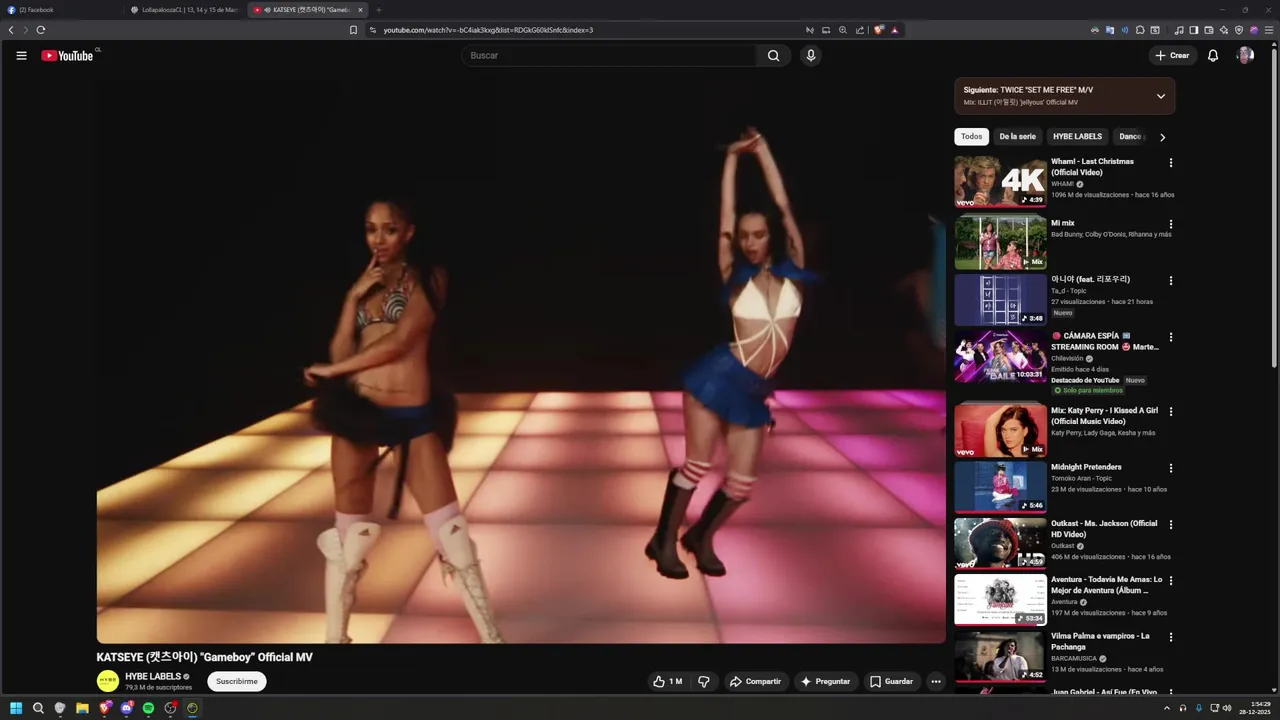Screen dimensions: 1280x720
Task: Open the HYBE LABELS channel name link
Action: click(x=153, y=676)
